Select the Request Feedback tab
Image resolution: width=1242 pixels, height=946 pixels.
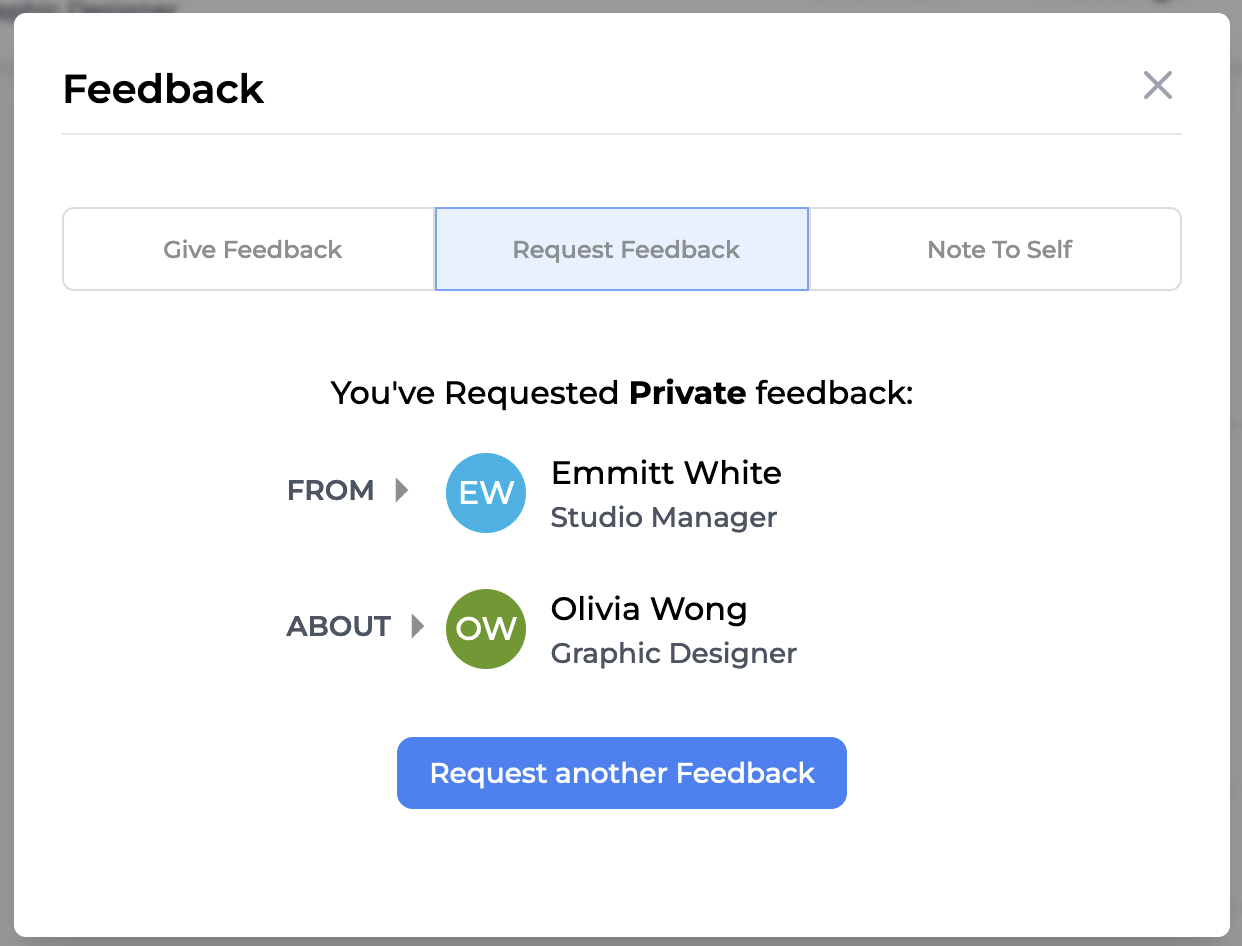tap(625, 249)
